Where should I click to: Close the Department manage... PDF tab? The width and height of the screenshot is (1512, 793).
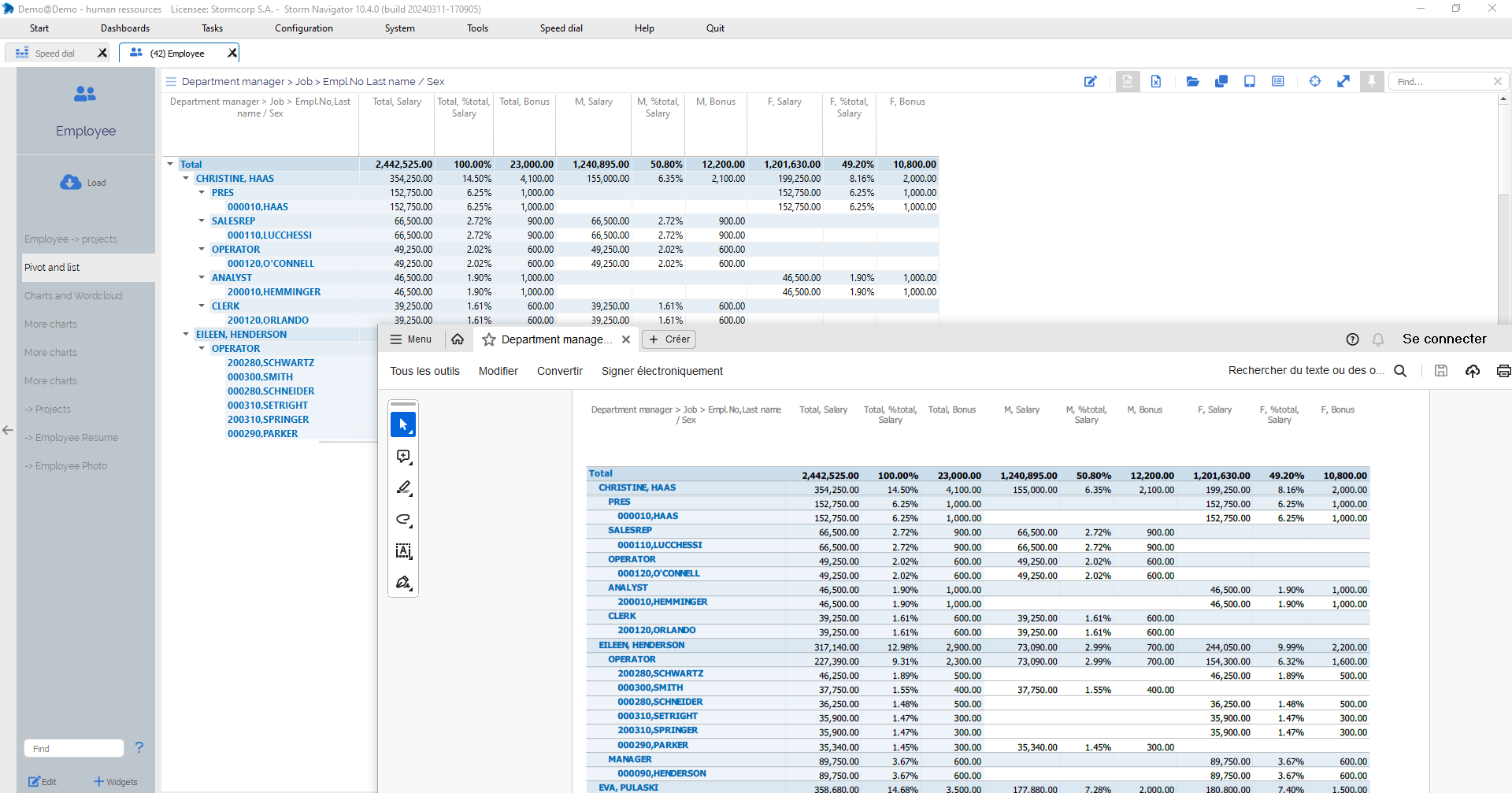coord(626,339)
